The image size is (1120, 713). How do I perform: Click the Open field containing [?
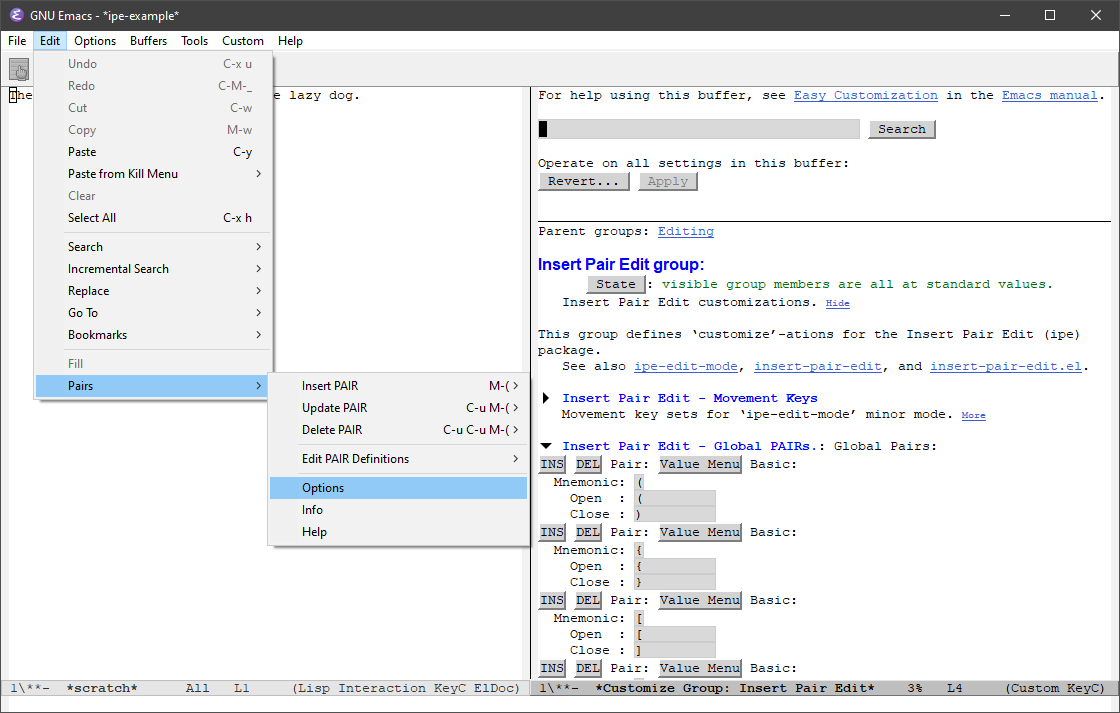[675, 634]
